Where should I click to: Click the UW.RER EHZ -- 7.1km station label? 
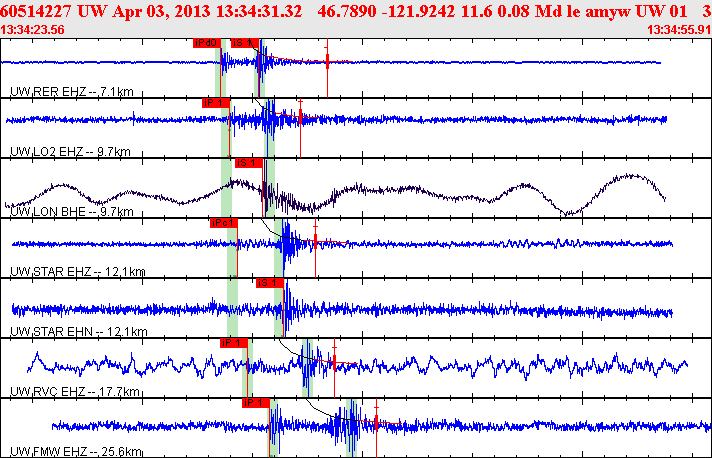72,92
